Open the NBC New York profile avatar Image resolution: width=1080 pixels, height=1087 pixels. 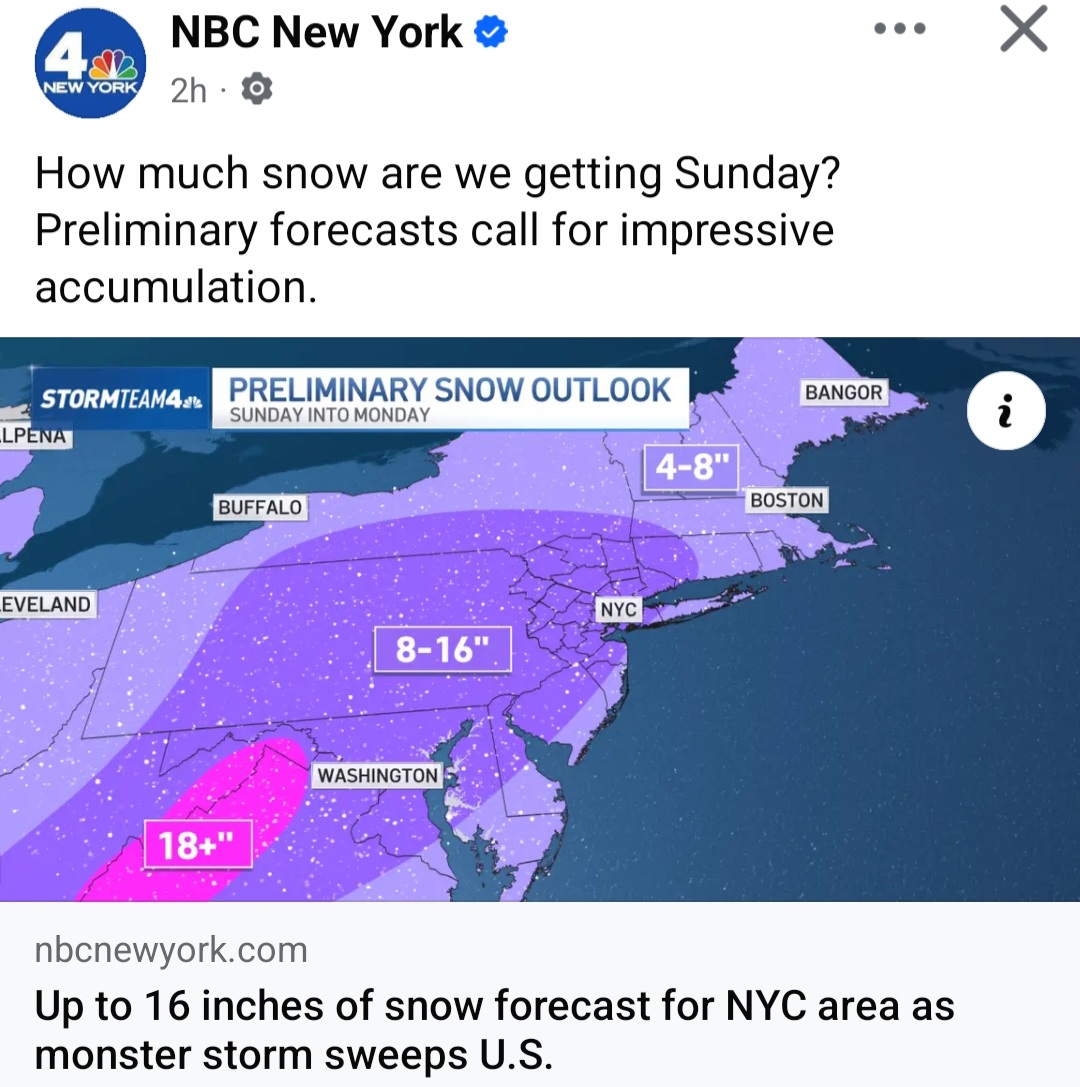[x=90, y=66]
